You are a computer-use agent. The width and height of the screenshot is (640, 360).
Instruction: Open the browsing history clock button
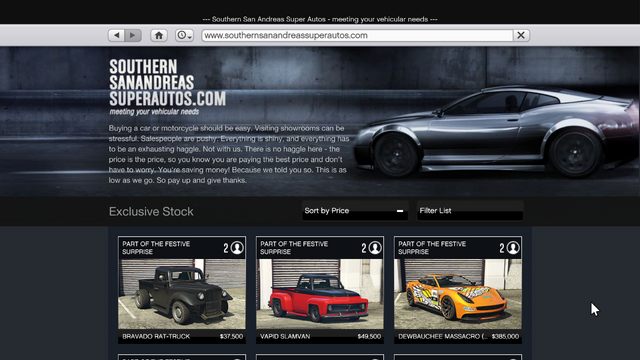[184, 35]
